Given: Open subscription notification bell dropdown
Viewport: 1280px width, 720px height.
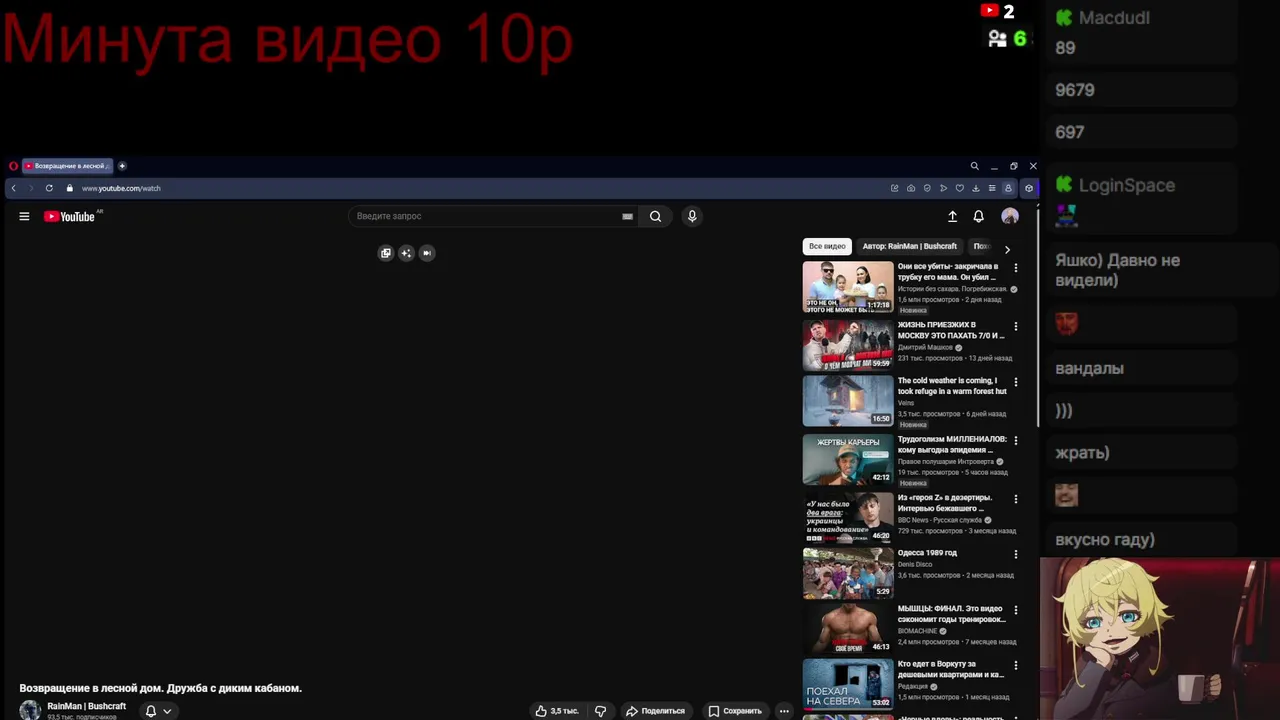Looking at the screenshot, I should pos(158,711).
